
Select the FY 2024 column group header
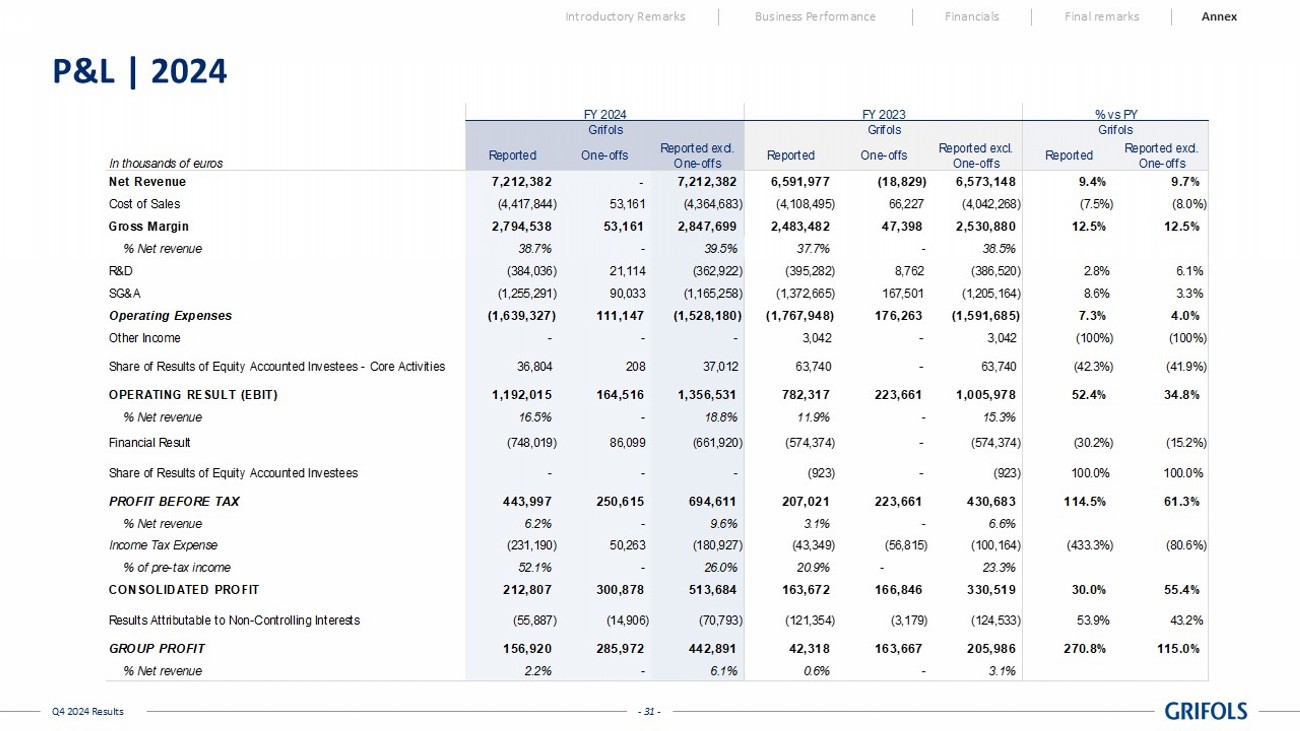(x=605, y=115)
